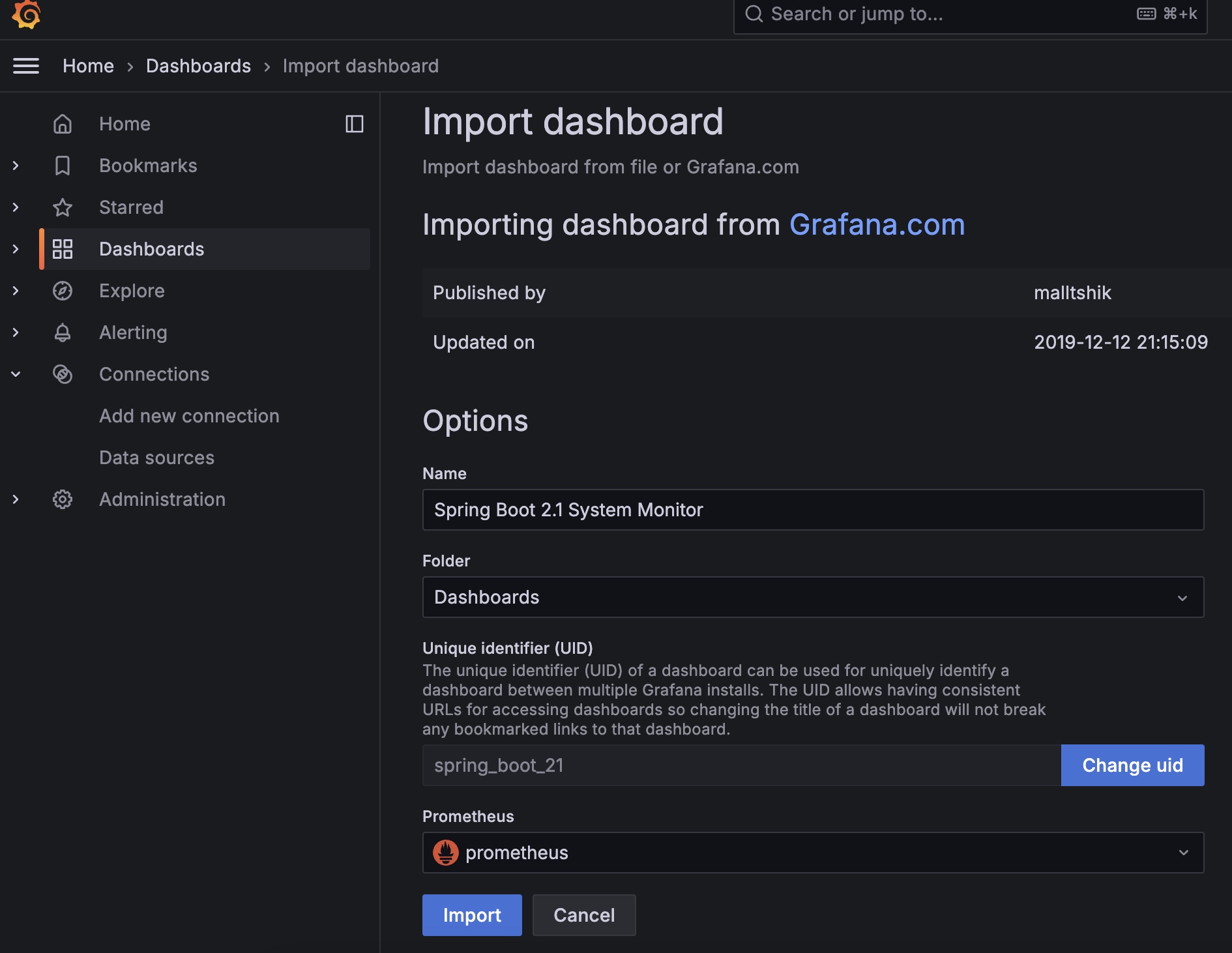Open the Folder dropdown showing Dashboards

[x=813, y=597]
